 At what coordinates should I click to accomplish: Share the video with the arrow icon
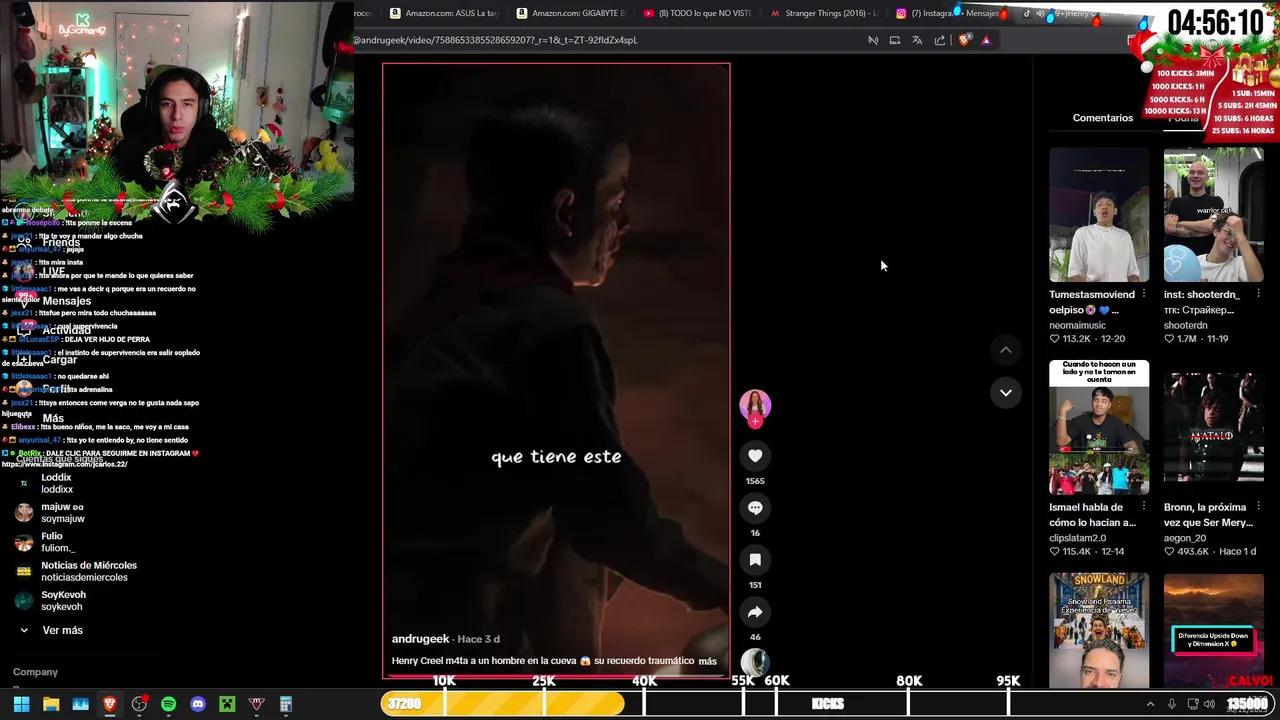click(x=755, y=612)
